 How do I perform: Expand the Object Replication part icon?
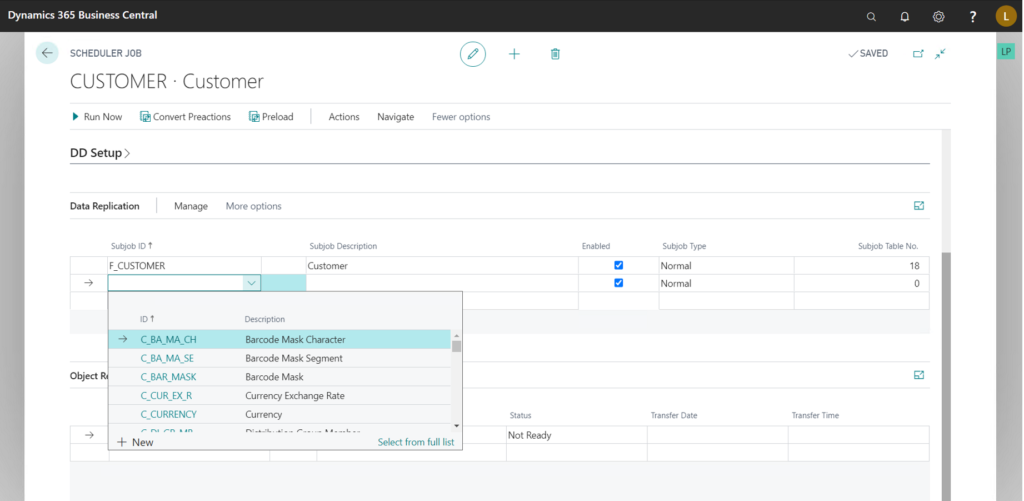(x=919, y=375)
